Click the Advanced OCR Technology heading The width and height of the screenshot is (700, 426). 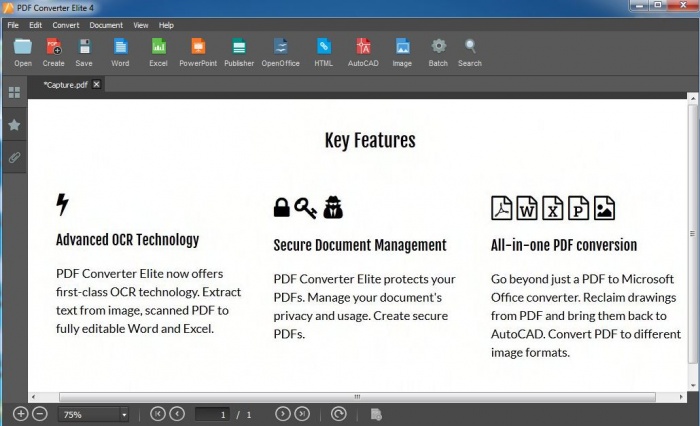(x=127, y=240)
